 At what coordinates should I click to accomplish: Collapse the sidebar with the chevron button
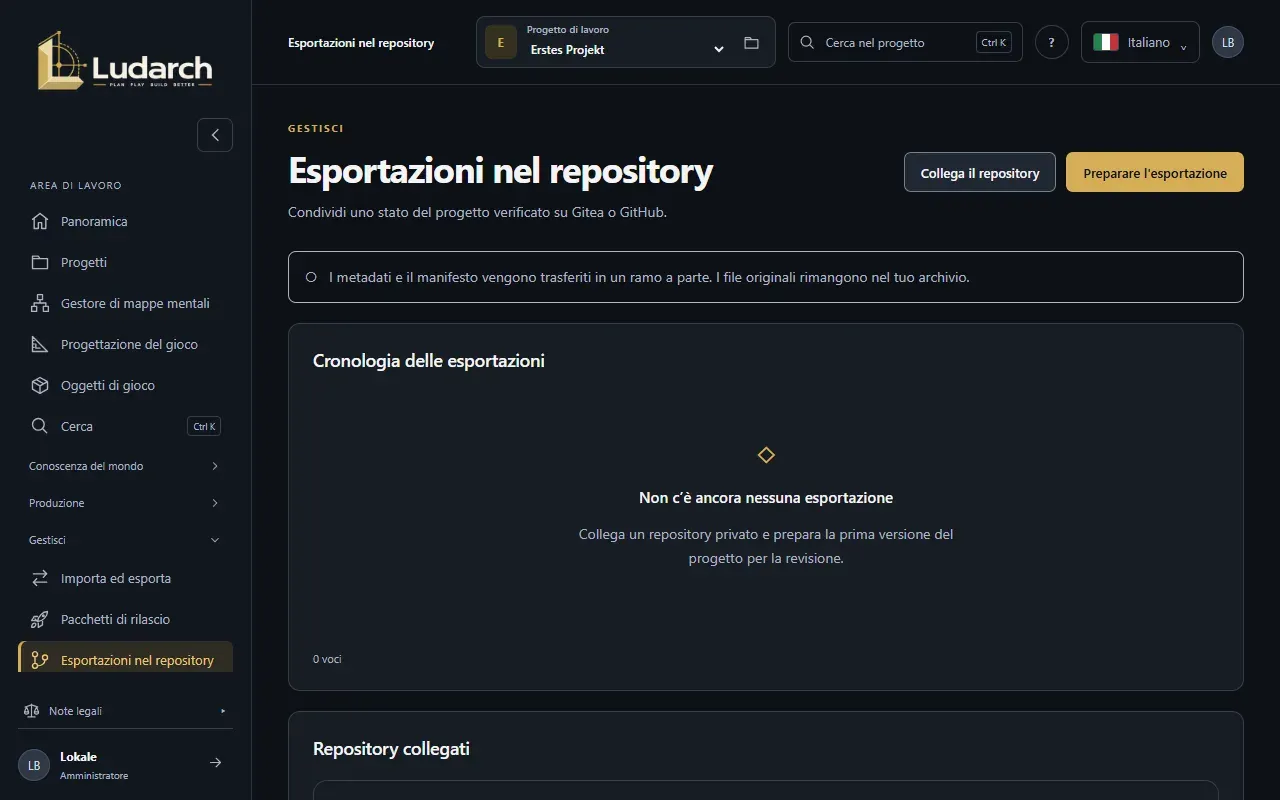215,135
